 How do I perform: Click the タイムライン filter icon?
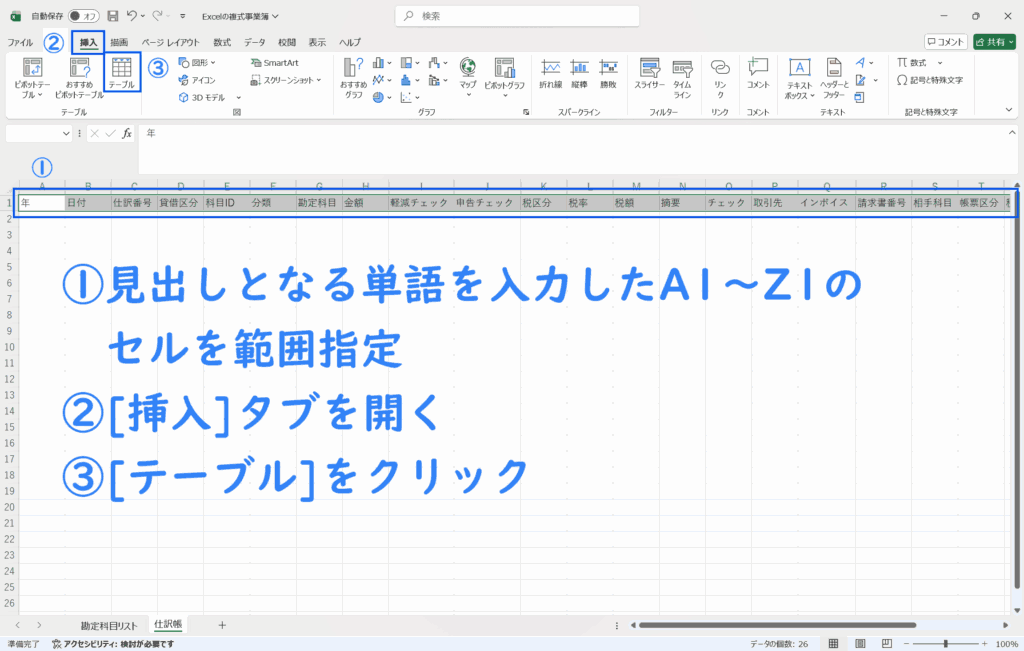tap(682, 73)
